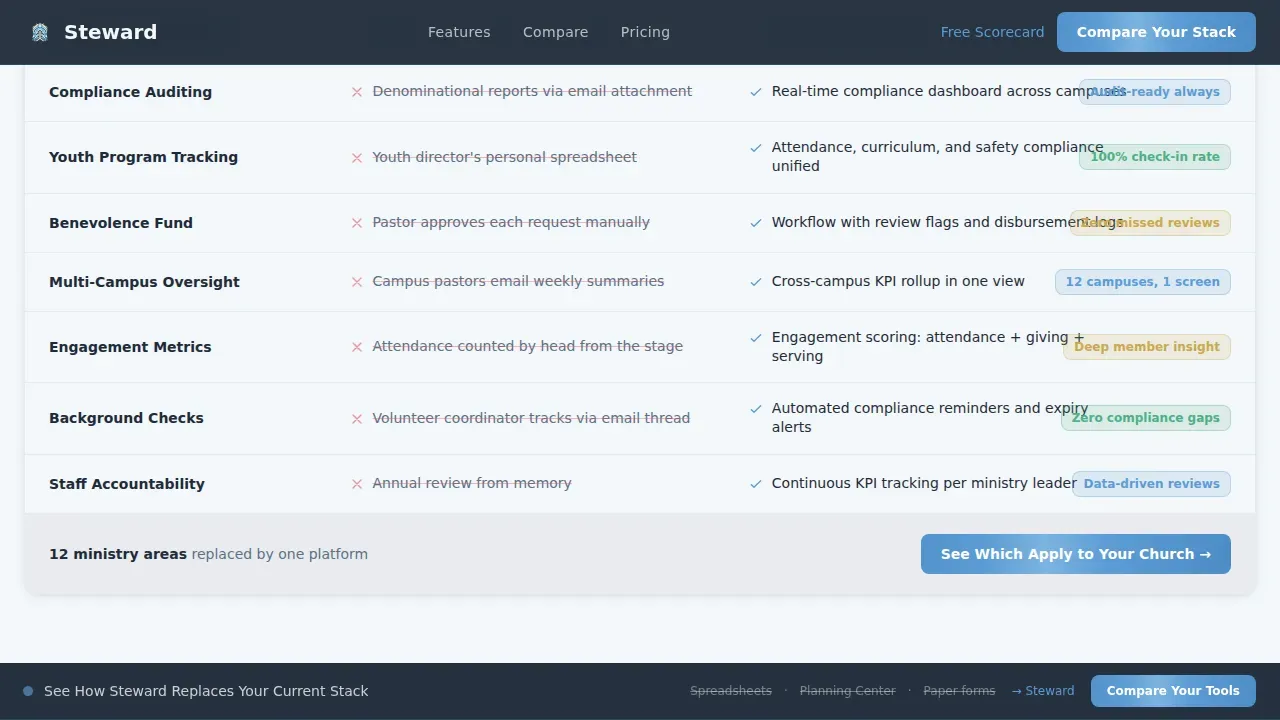Click the X icon by Youth director's spreadsheet

(x=357, y=158)
